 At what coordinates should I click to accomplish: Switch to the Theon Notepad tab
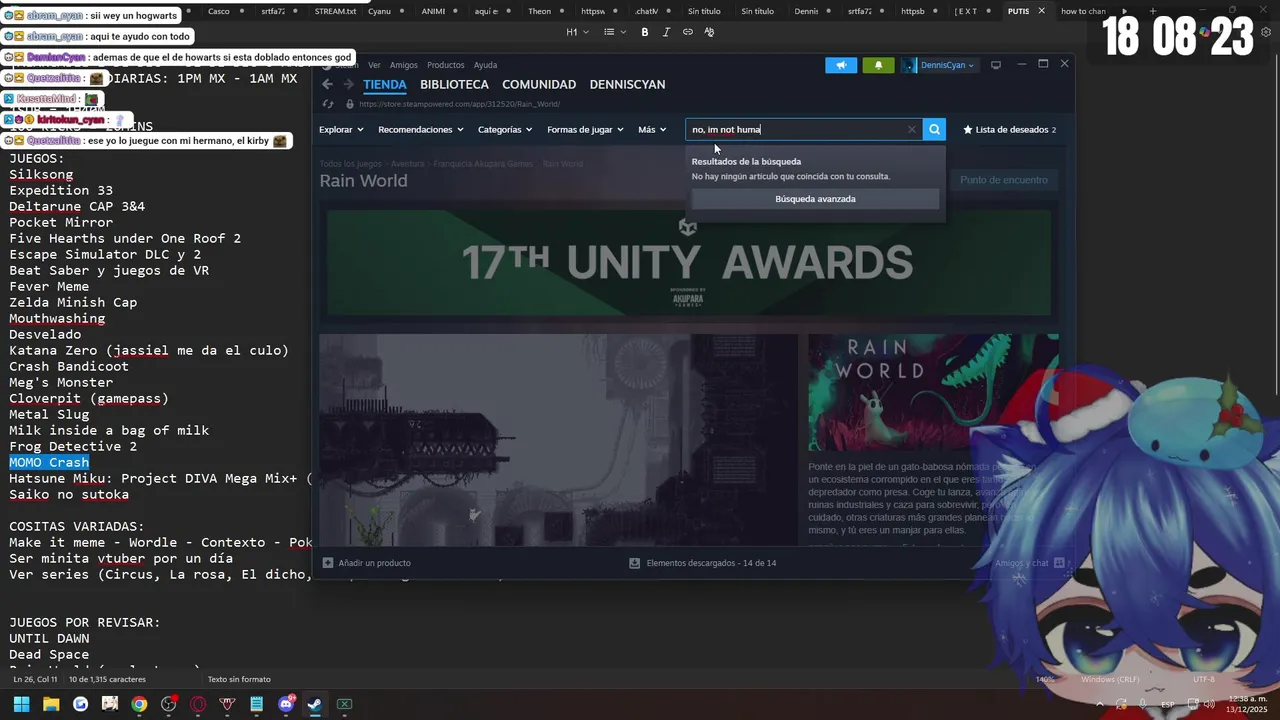pyautogui.click(x=539, y=11)
